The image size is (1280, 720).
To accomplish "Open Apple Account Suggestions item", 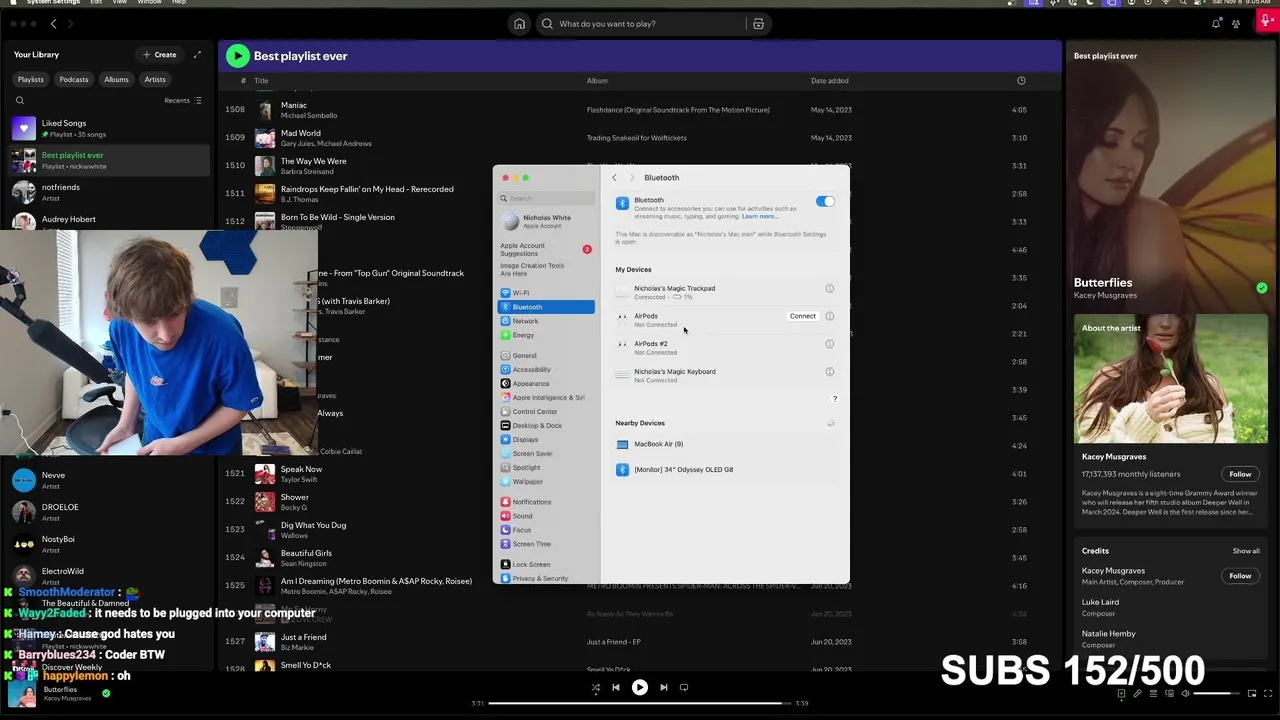I will (x=546, y=249).
